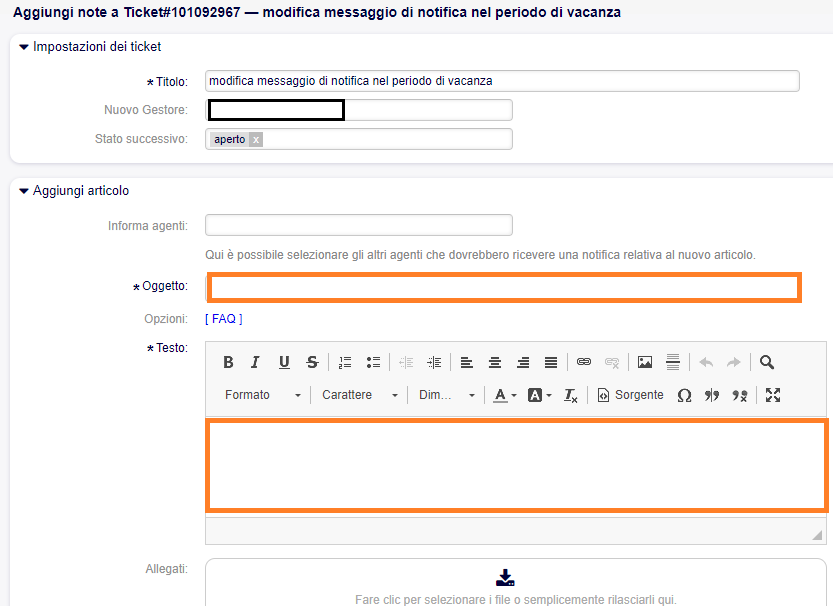The image size is (833, 606).
Task: Insert a numbered list
Action: pos(345,362)
